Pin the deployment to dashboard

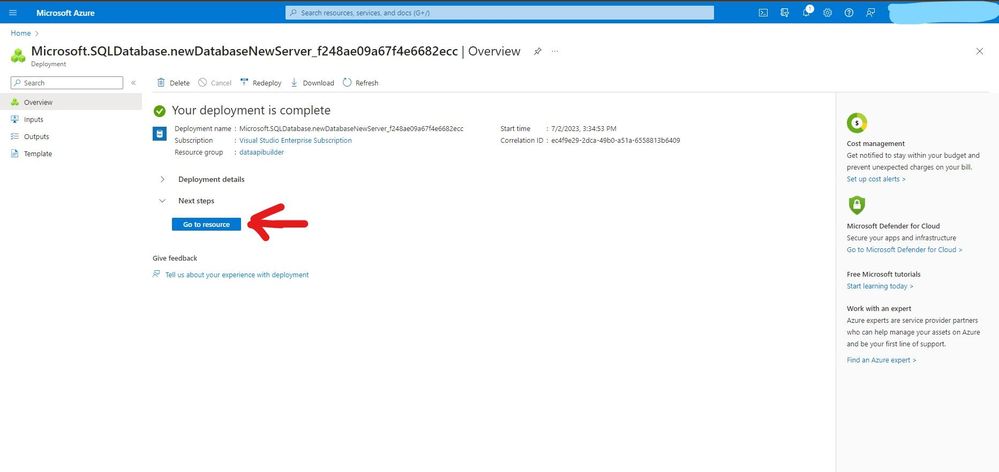click(x=537, y=52)
